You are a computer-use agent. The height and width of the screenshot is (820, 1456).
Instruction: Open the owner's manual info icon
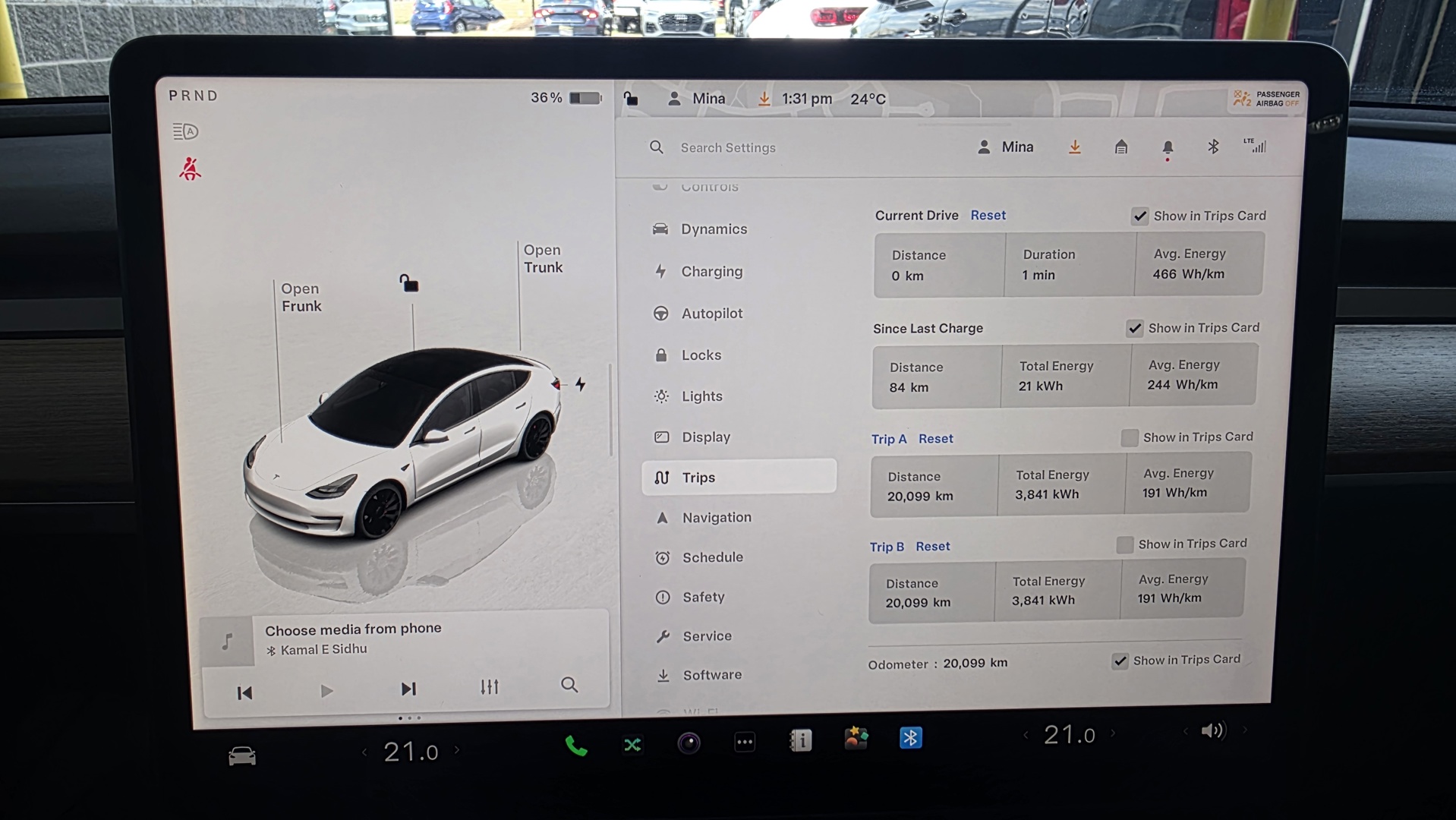[x=800, y=740]
